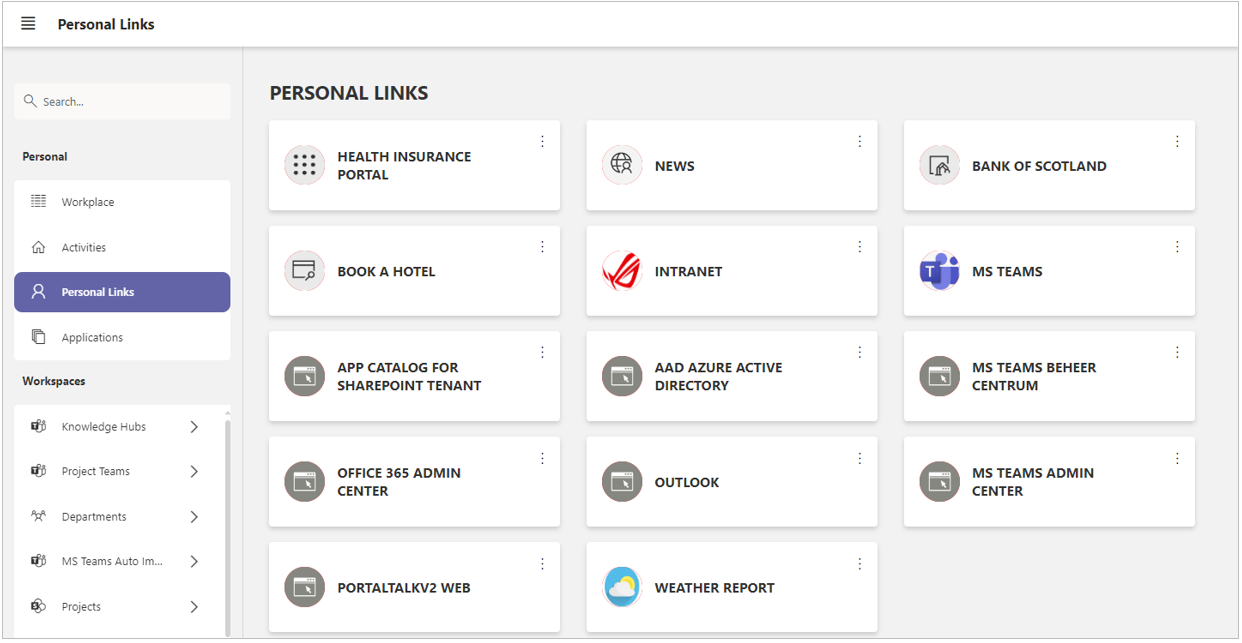Screen dimensions: 1242x643
Task: Click the Intranet red logo icon
Action: [x=622, y=271]
